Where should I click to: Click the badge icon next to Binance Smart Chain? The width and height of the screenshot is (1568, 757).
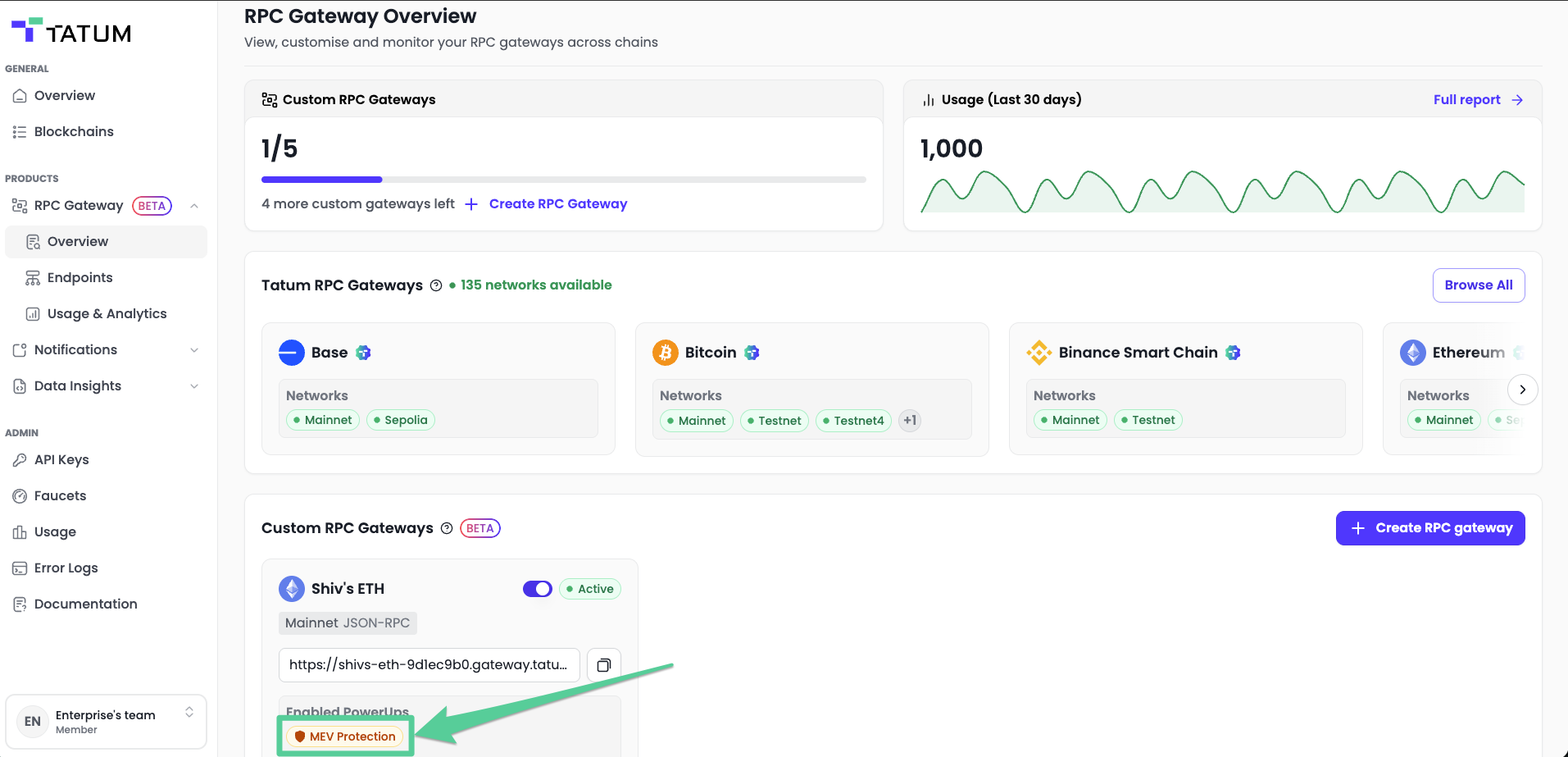coord(1233,353)
